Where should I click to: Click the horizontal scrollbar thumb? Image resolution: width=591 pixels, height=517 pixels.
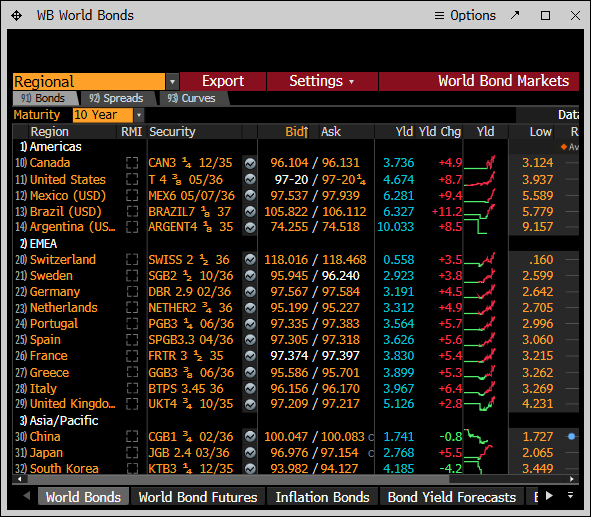pyautogui.click(x=238, y=479)
